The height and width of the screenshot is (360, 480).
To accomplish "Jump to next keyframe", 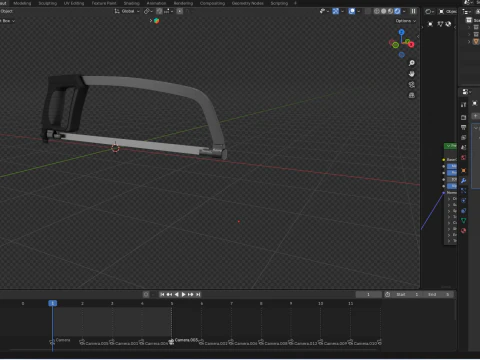I will pyautogui.click(x=191, y=294).
